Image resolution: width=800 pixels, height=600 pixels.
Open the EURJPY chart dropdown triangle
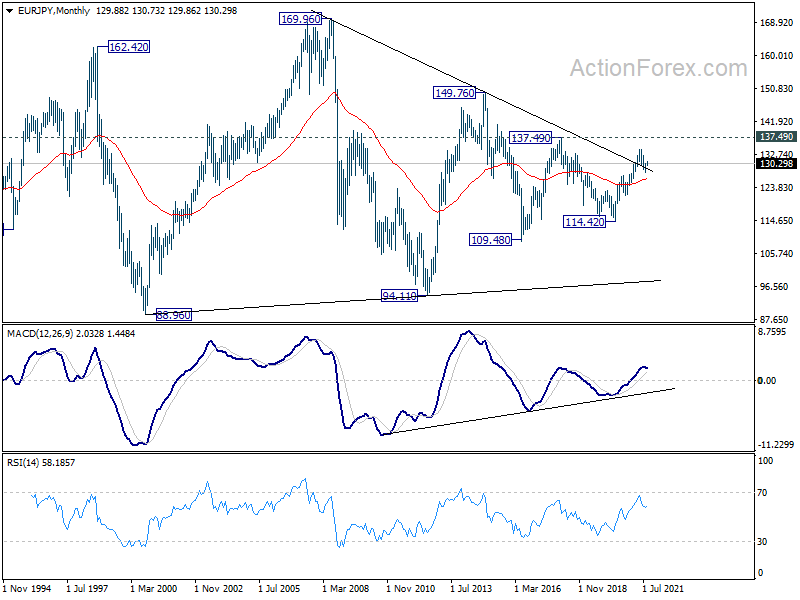pyautogui.click(x=10, y=11)
